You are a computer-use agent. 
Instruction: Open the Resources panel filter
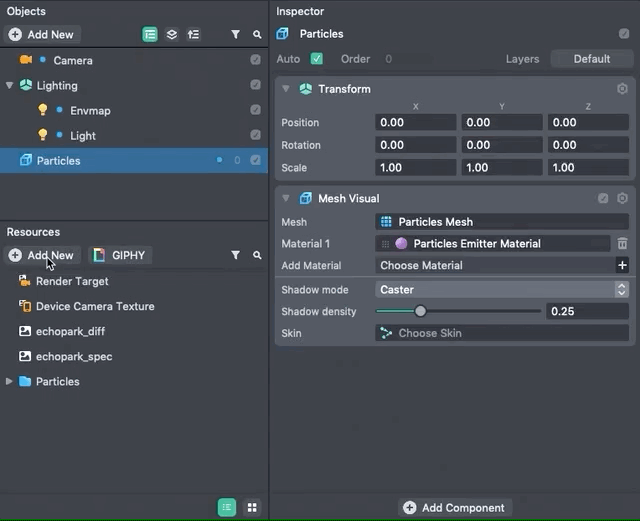(x=236, y=255)
